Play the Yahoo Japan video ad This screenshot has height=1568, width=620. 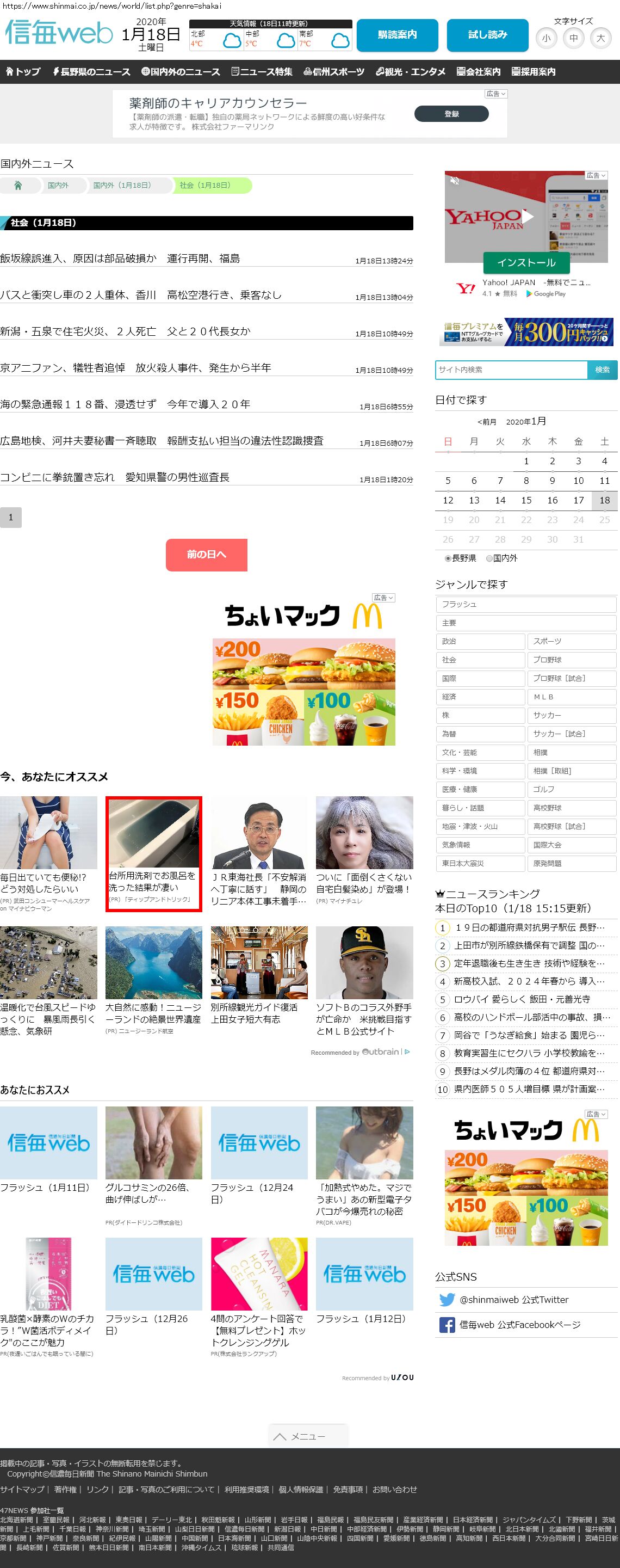click(x=527, y=216)
